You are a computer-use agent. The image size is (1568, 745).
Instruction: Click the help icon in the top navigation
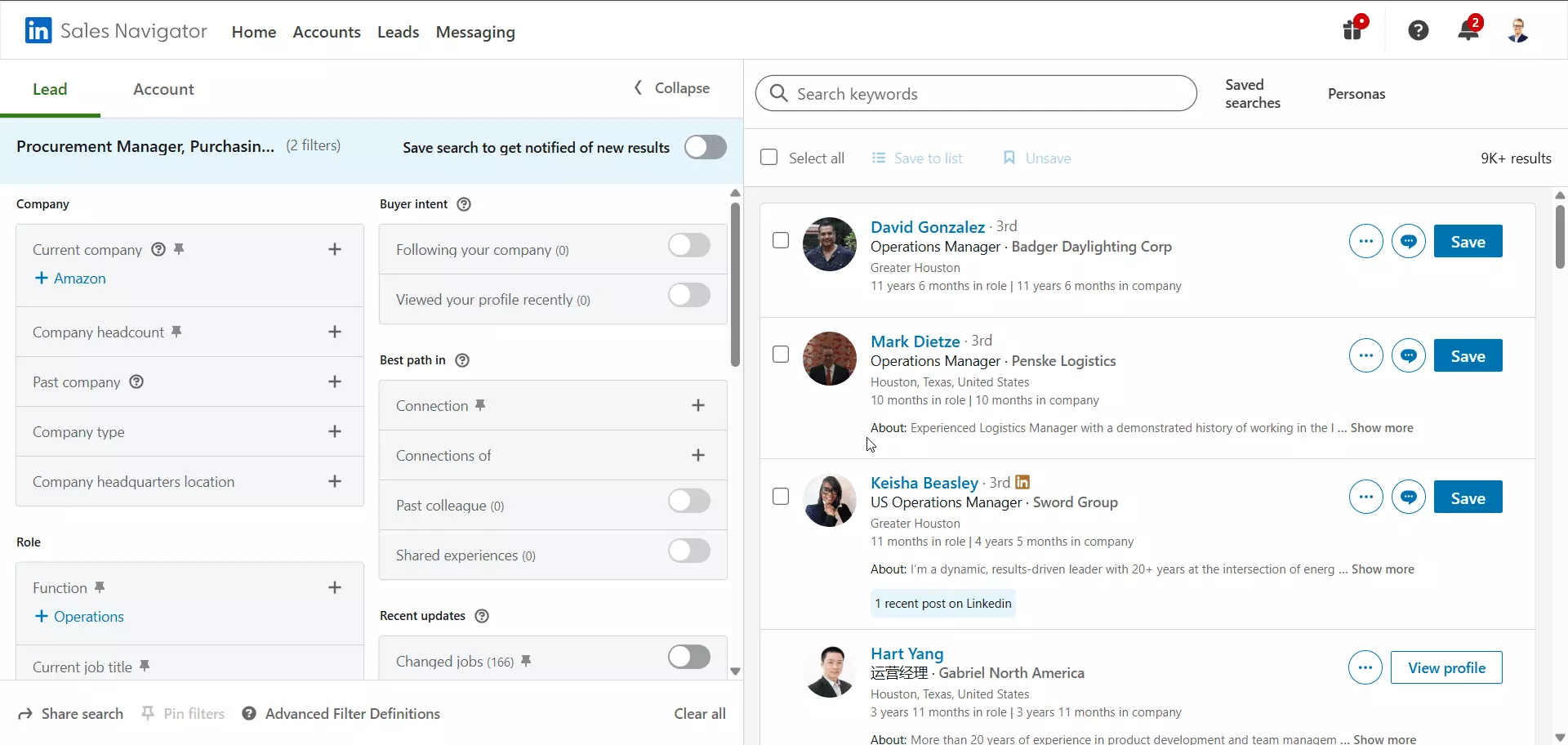(x=1419, y=29)
